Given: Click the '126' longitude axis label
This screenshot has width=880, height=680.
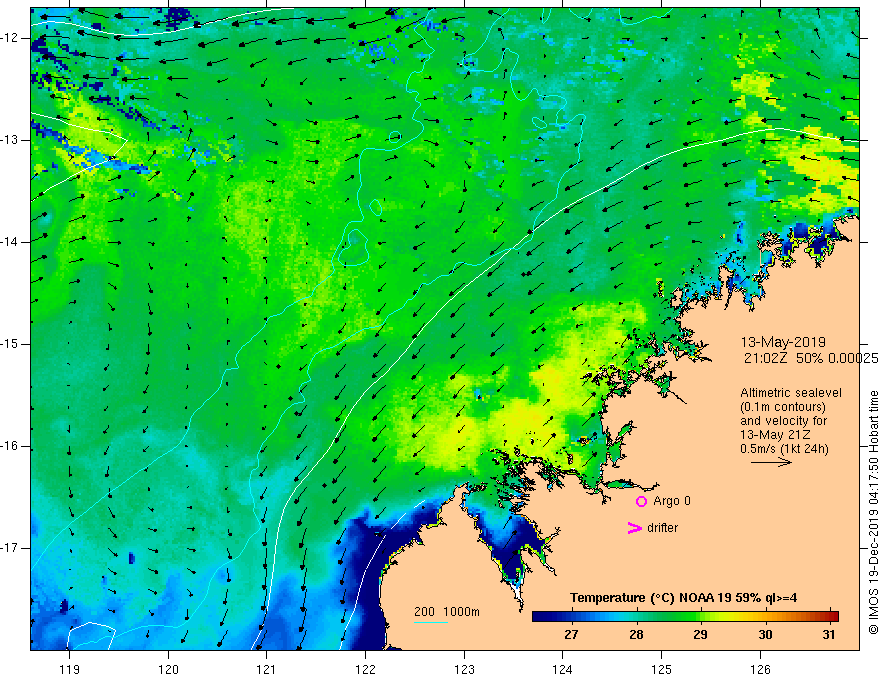Looking at the screenshot, I should tap(760, 669).
